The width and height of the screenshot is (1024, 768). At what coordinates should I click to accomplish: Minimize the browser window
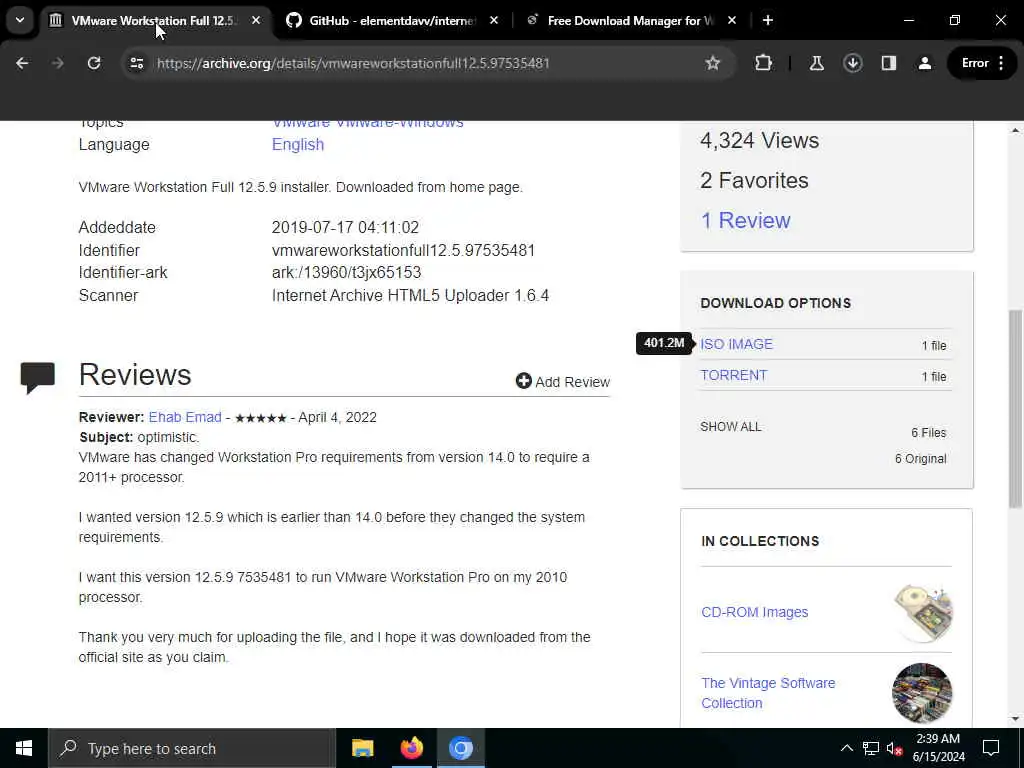[908, 21]
